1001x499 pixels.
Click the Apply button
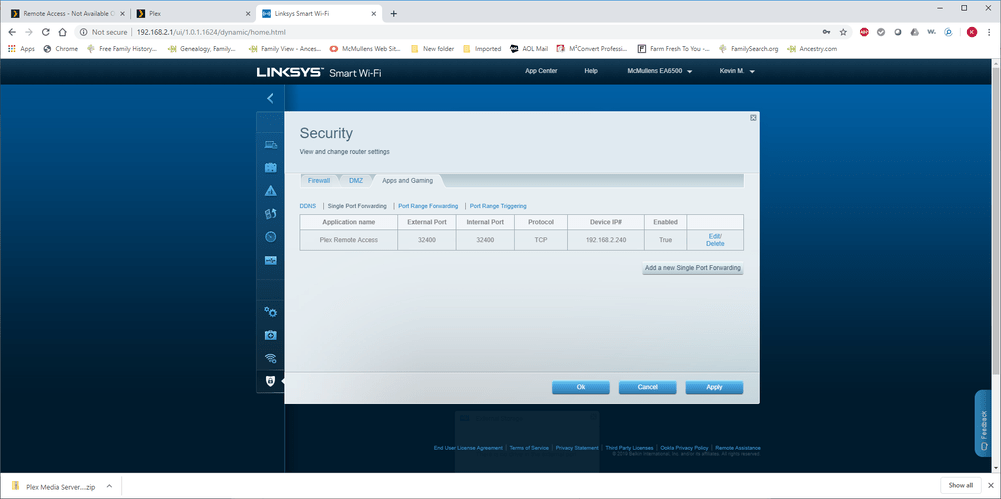[714, 387]
